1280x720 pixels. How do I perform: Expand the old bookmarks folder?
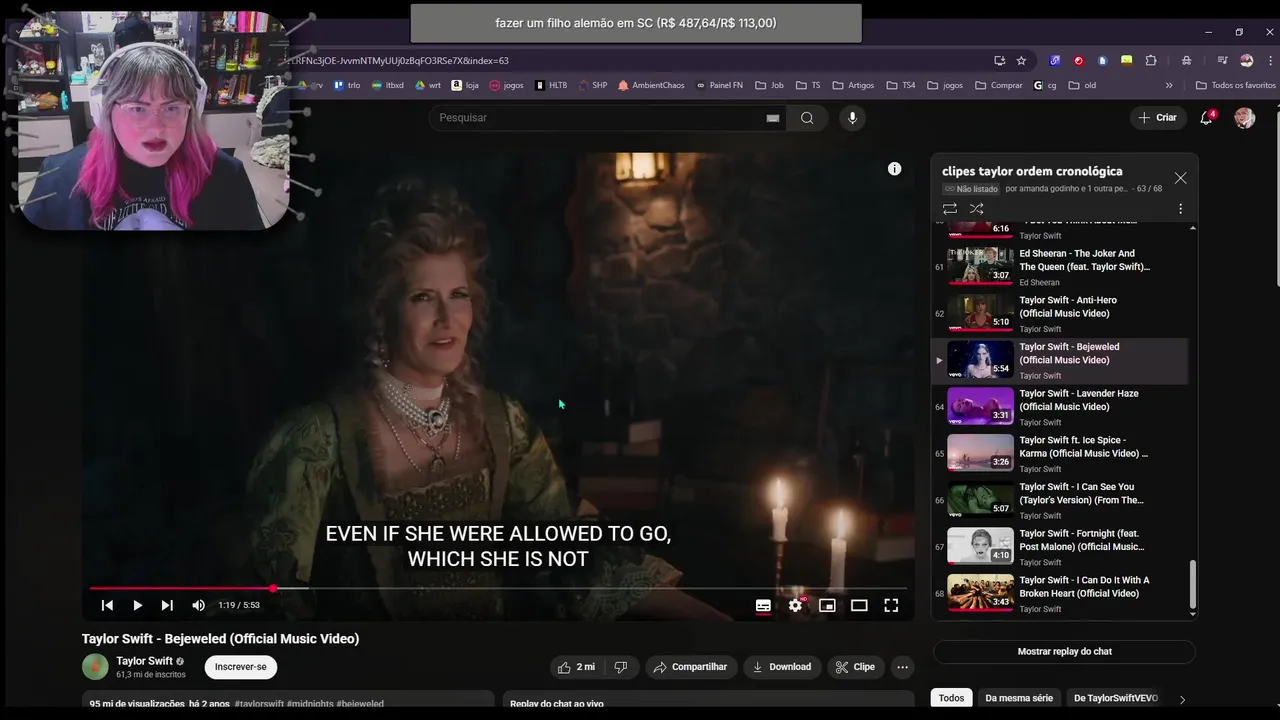(1082, 86)
